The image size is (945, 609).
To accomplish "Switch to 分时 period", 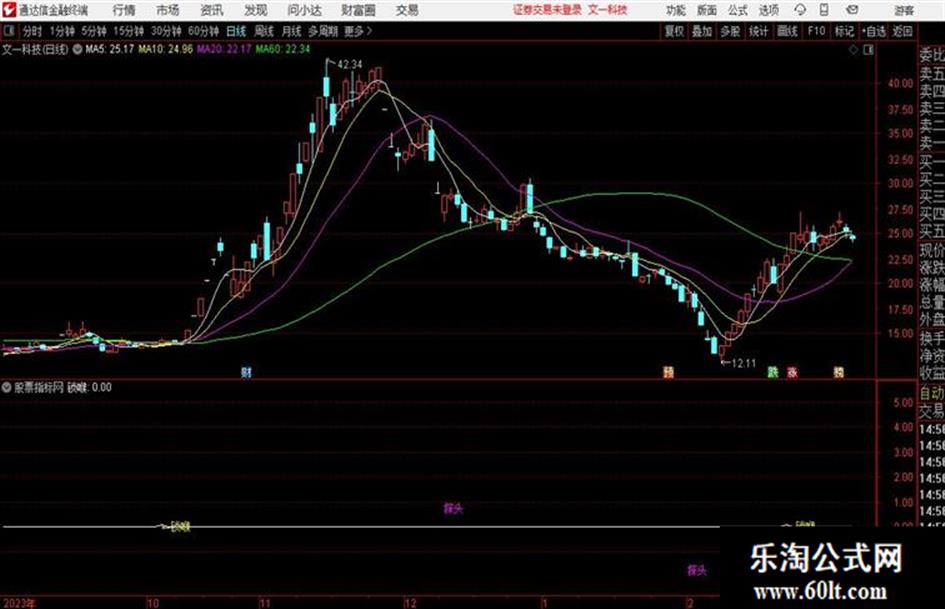I will click(32, 31).
